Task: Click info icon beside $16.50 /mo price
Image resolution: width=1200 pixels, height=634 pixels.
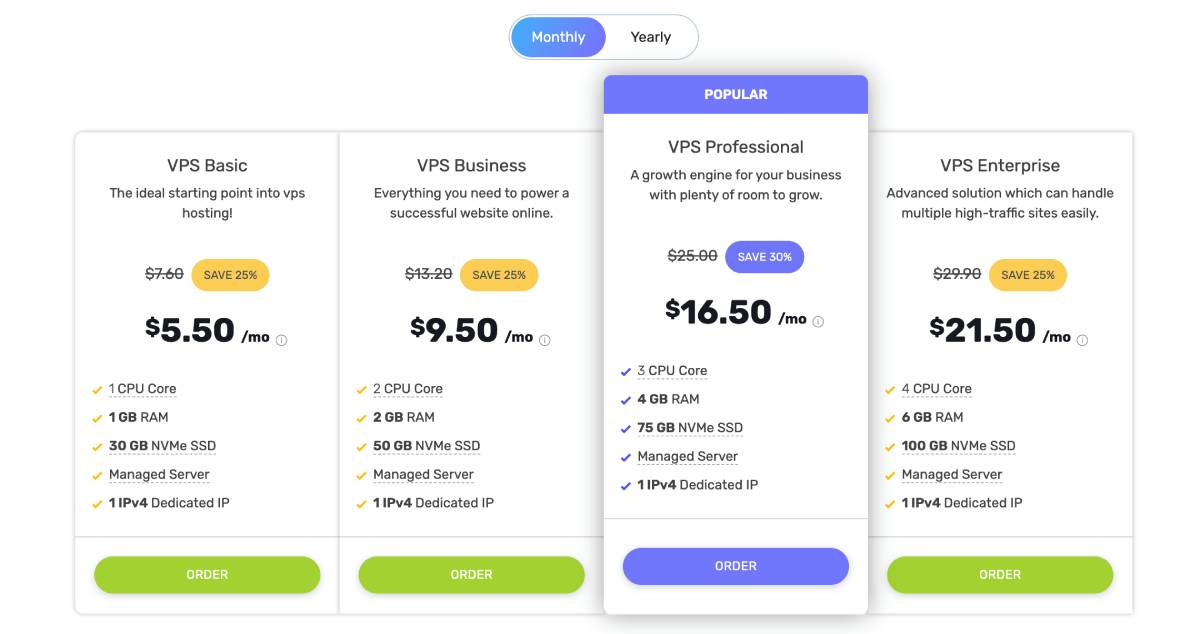Action: point(818,322)
